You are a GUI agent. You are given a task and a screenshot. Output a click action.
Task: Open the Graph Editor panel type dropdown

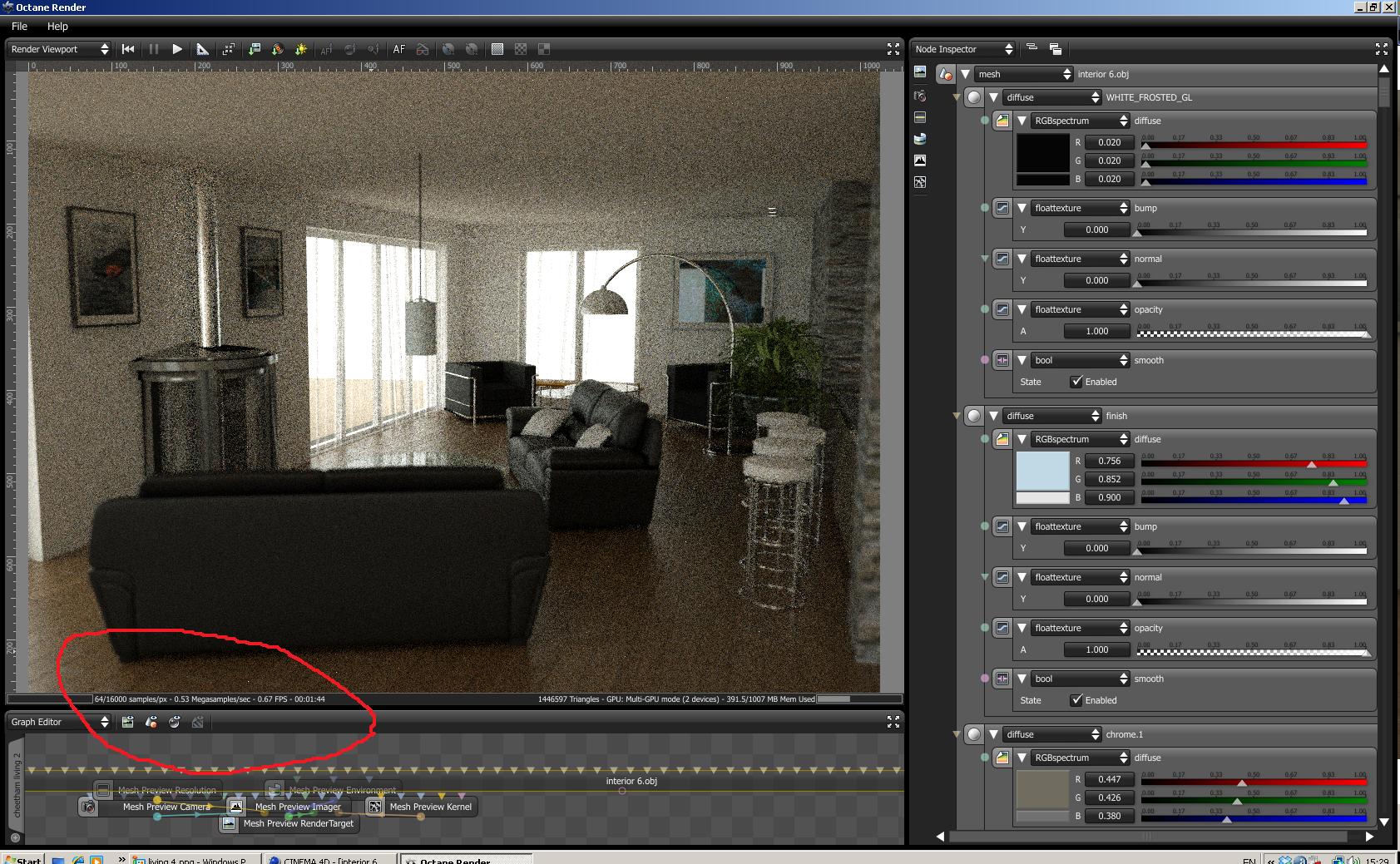59,722
